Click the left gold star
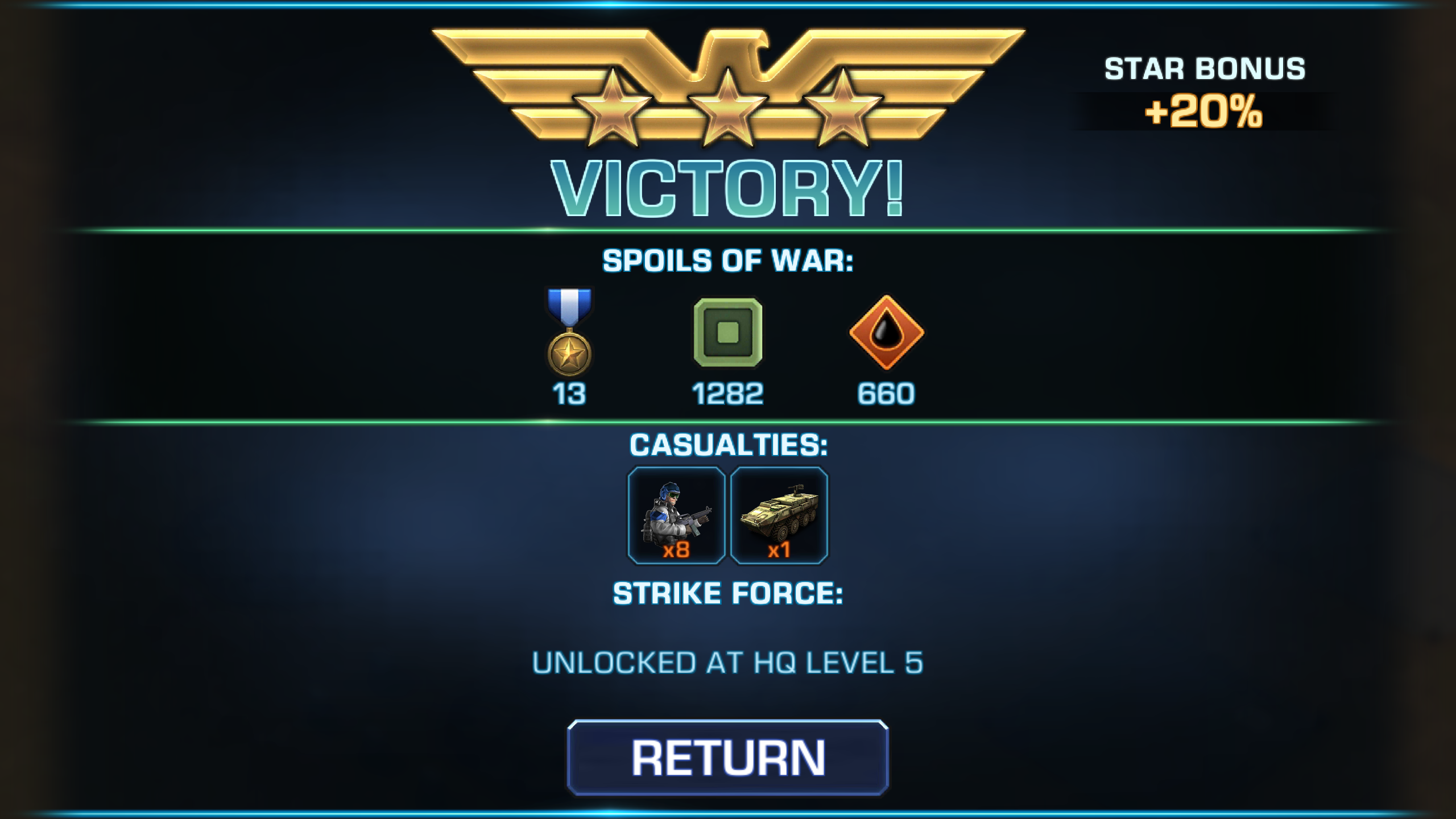Viewport: 1456px width, 819px height. pos(613,108)
